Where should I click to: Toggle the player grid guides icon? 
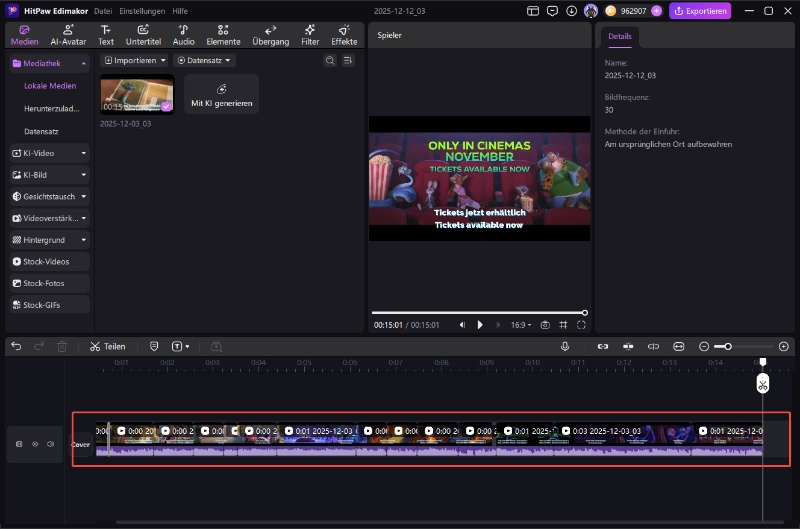click(563, 325)
